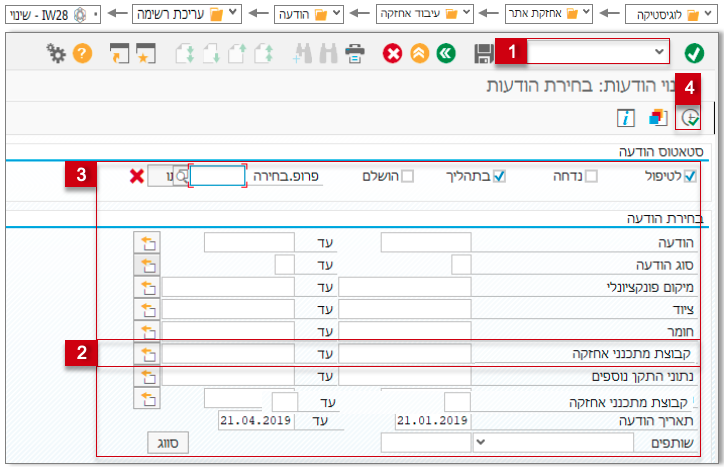
Task: Toggle the לטיפול status checkbox
Action: pos(689,177)
